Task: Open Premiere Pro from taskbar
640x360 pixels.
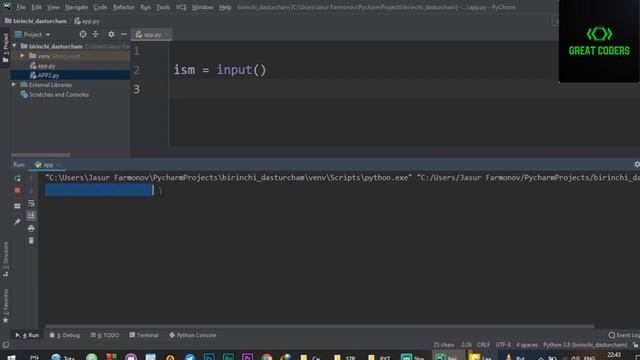Action: (x=247, y=357)
